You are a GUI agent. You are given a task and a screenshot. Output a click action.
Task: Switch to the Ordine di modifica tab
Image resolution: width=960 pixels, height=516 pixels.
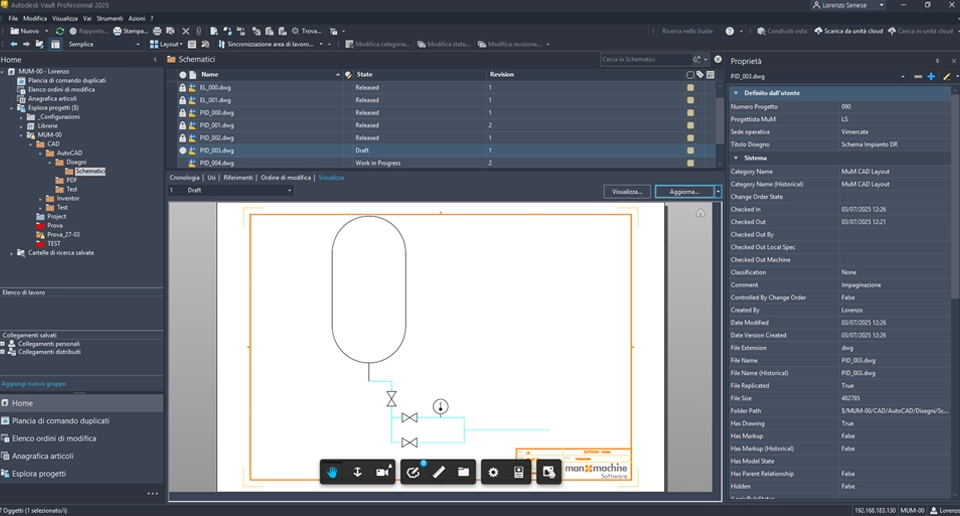tap(286, 178)
